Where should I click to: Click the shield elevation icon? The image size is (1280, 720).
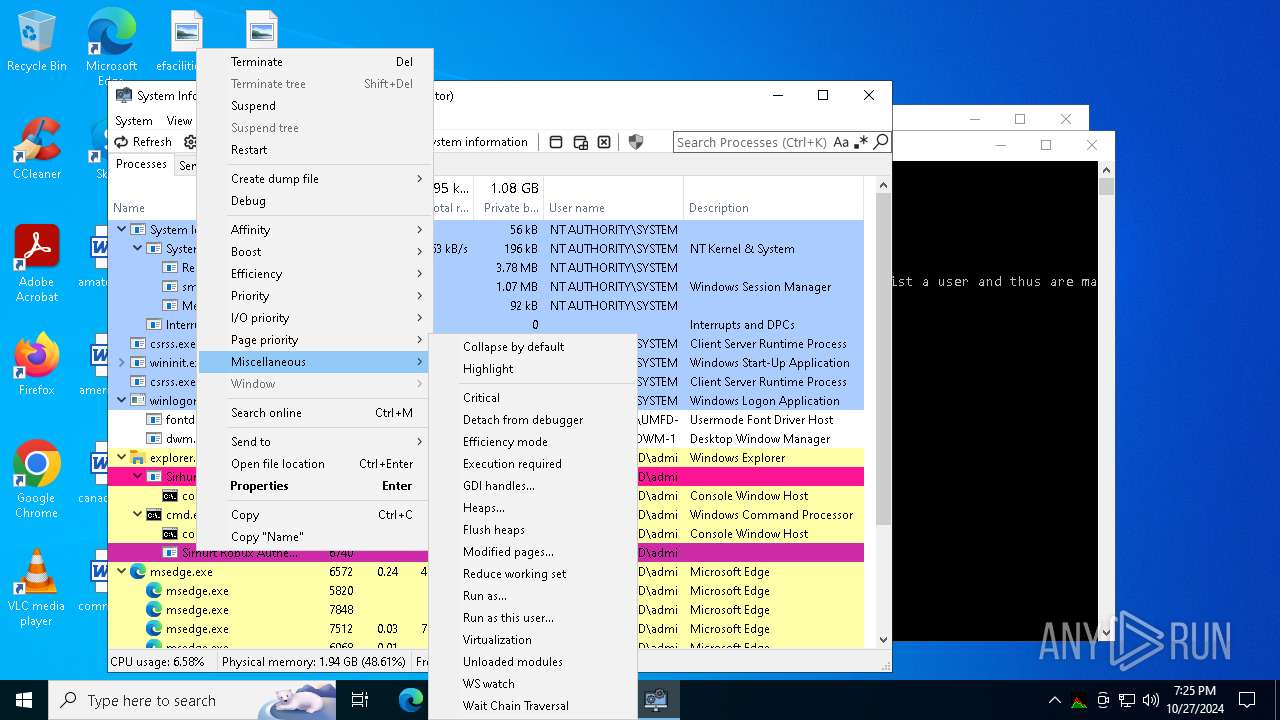coord(635,142)
